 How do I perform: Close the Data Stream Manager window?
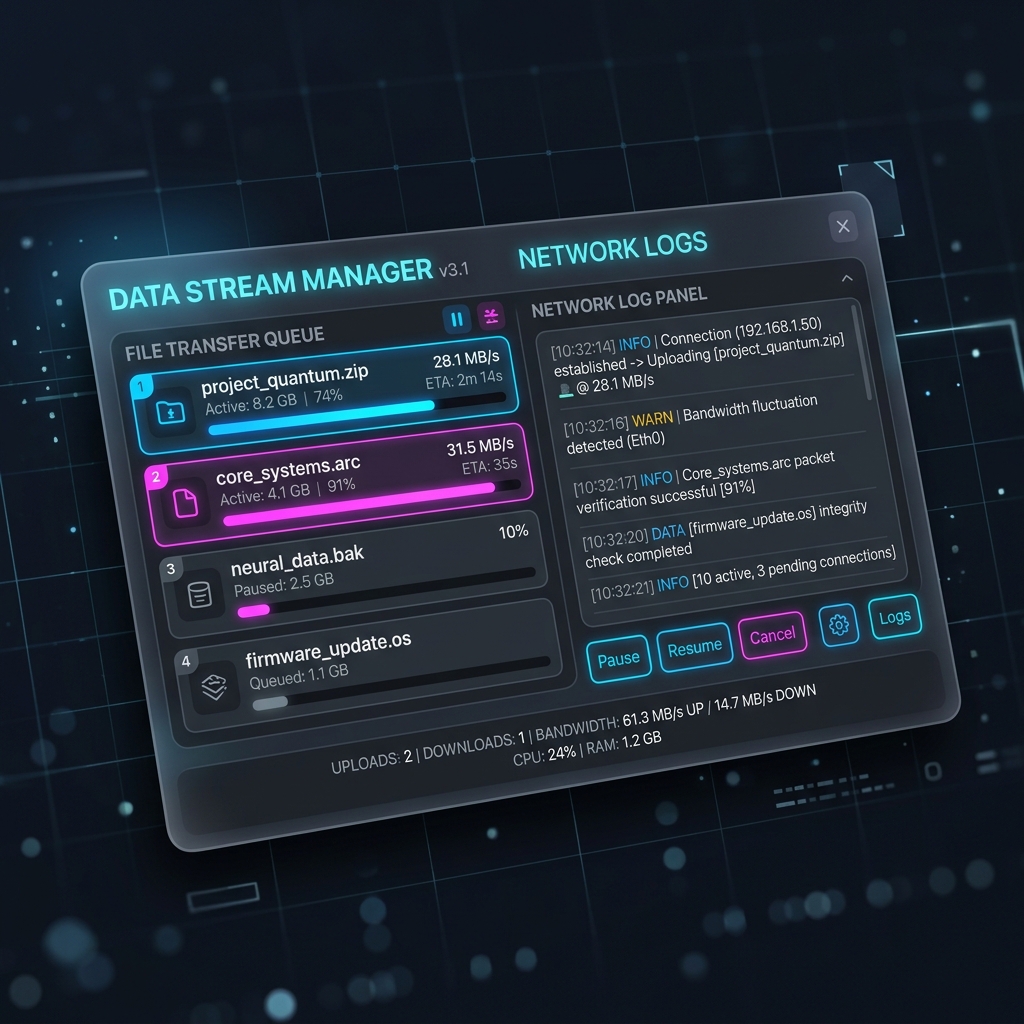point(843,227)
